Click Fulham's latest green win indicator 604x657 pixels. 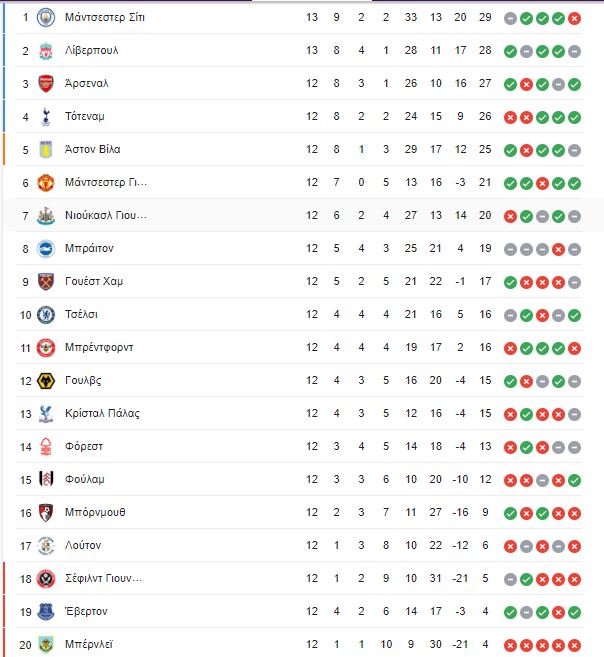pyautogui.click(x=574, y=481)
